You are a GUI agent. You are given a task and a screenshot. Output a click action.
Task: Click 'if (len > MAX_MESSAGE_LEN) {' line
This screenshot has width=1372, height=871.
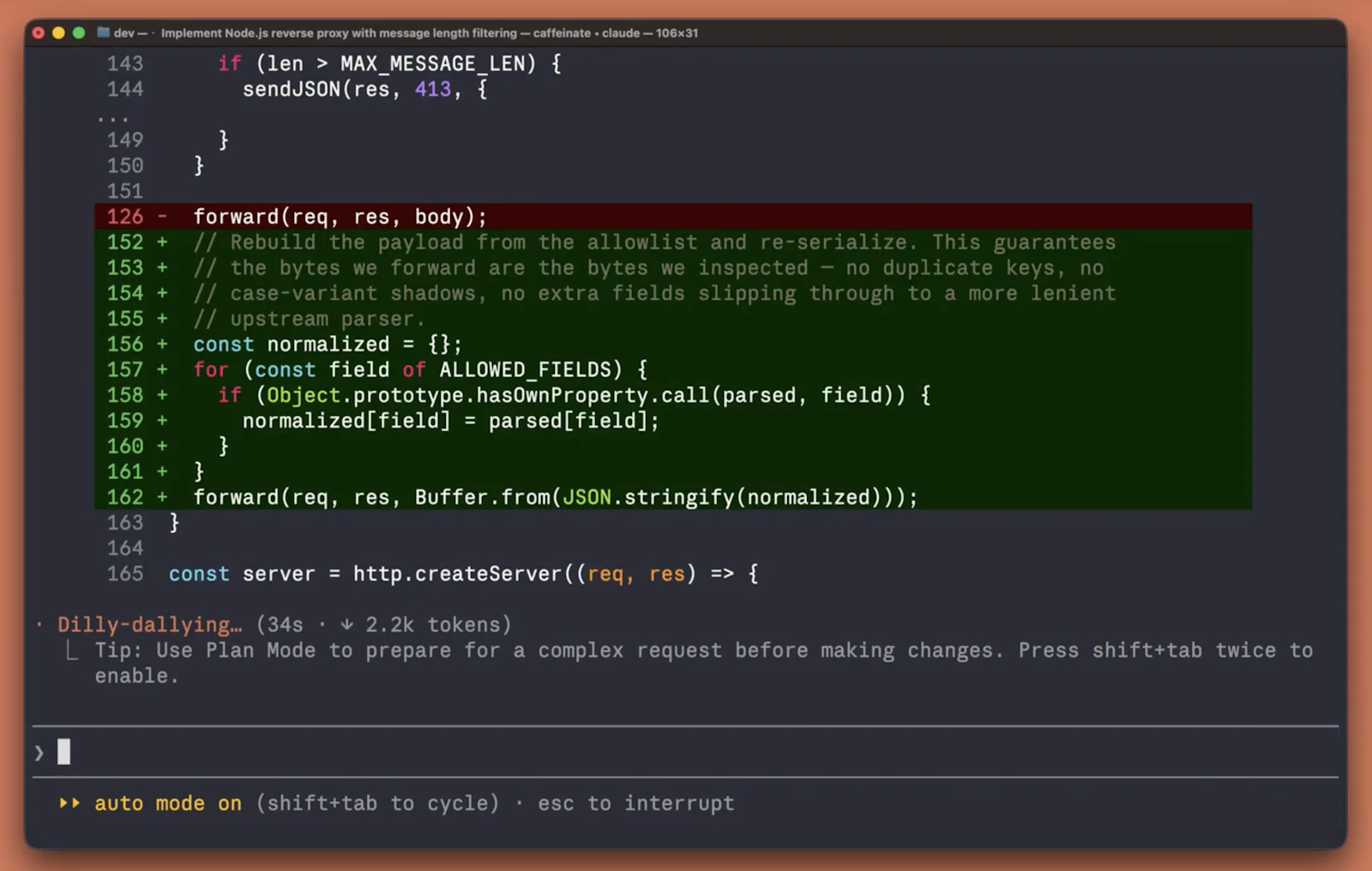(x=389, y=63)
